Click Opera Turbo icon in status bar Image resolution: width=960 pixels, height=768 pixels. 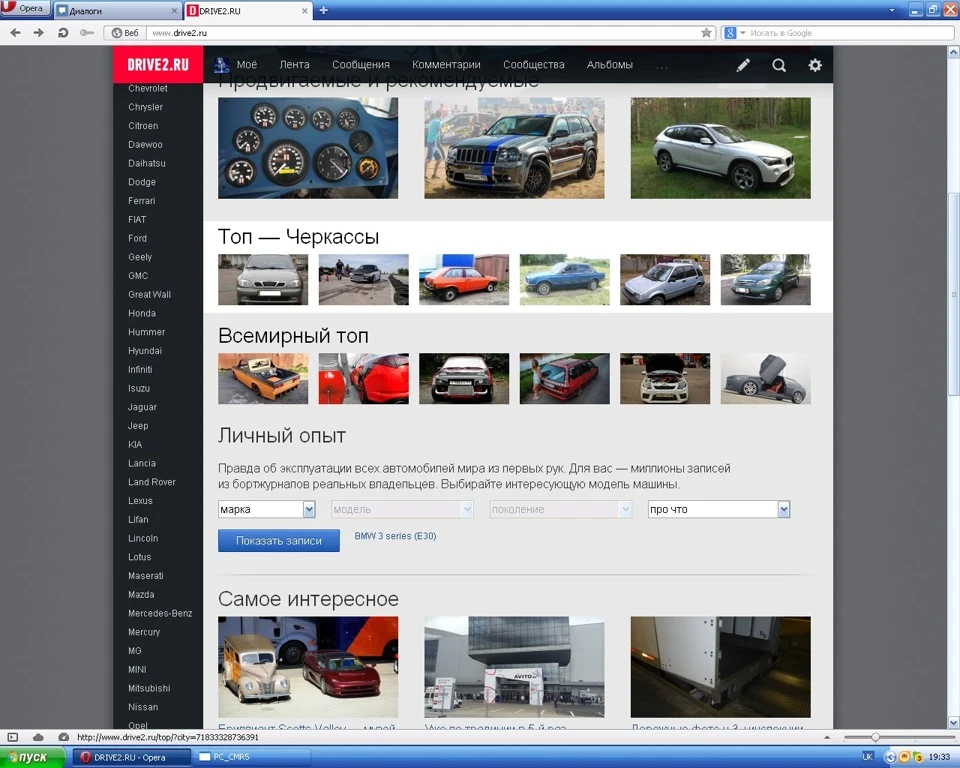coord(63,737)
